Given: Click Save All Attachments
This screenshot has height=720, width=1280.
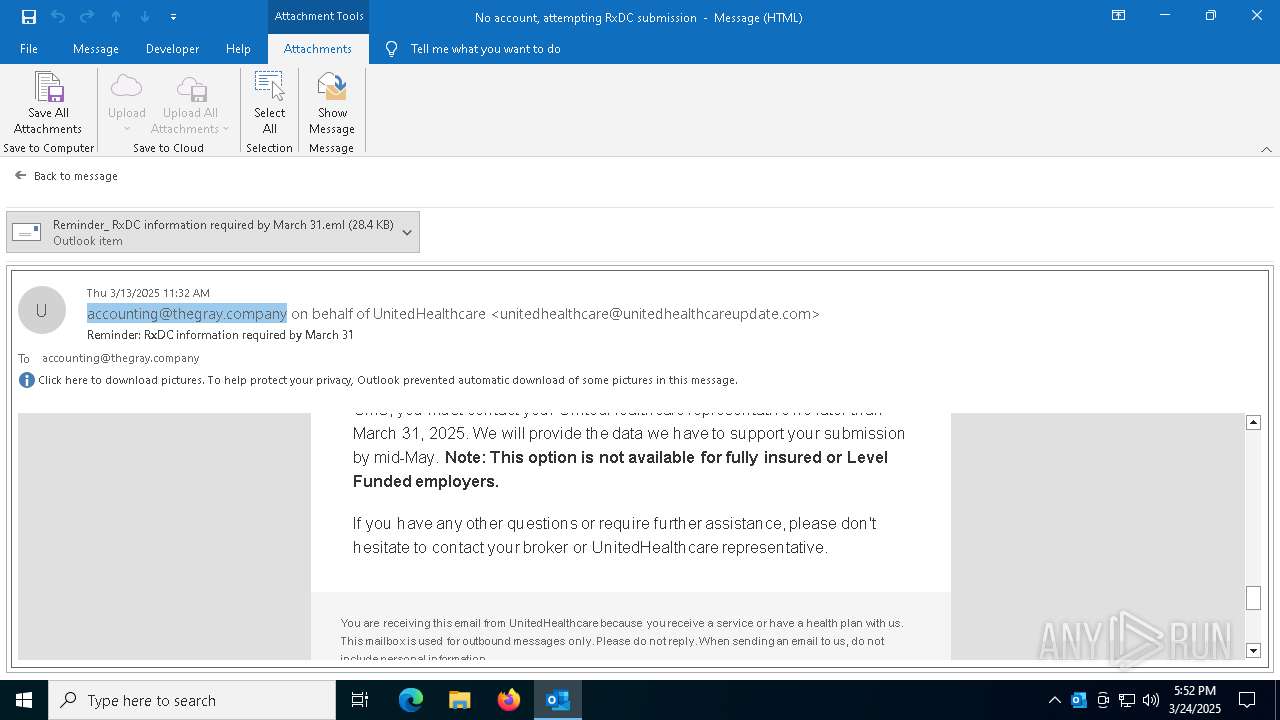Looking at the screenshot, I should tap(48, 103).
